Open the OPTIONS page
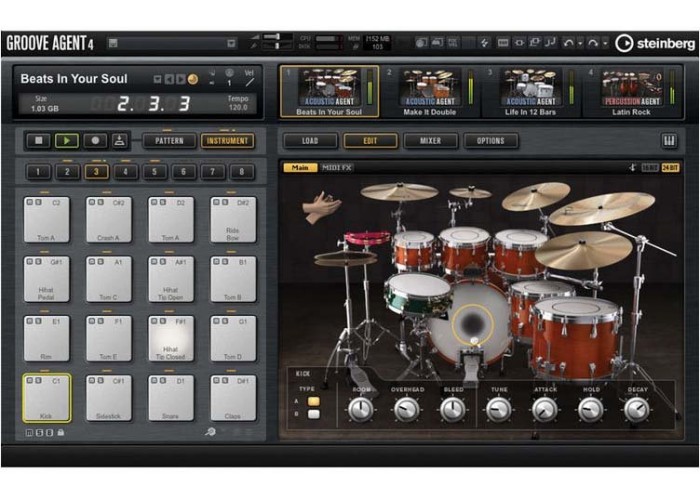The height and width of the screenshot is (500, 700). point(491,141)
